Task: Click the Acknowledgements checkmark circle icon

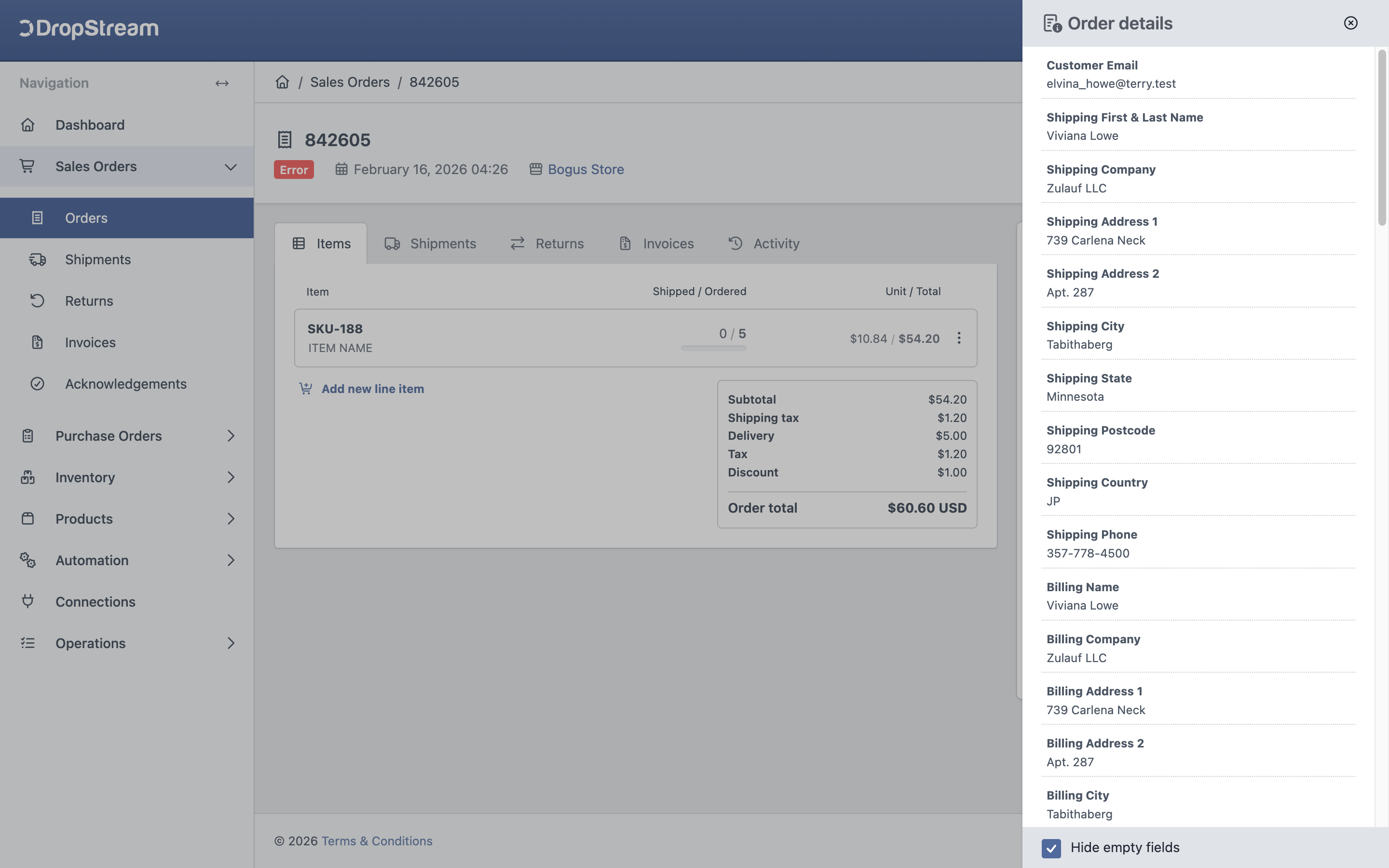Action: click(37, 383)
